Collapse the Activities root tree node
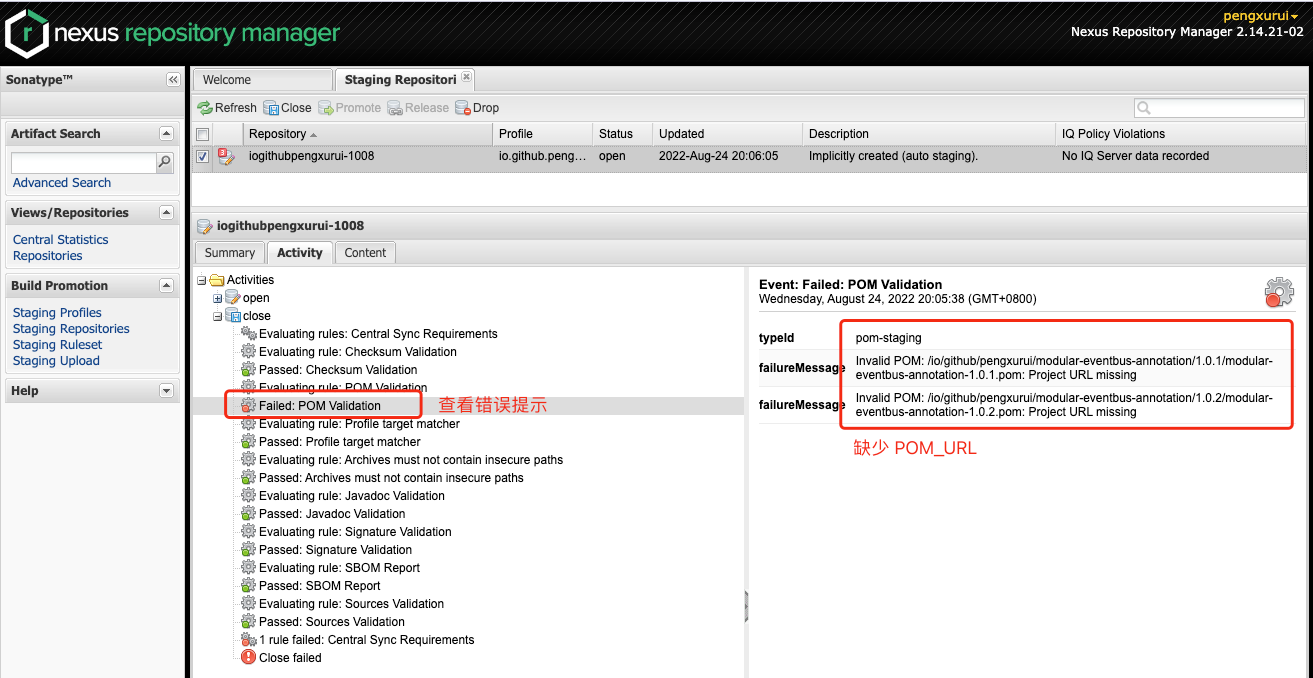This screenshot has height=678, width=1313. [x=202, y=280]
